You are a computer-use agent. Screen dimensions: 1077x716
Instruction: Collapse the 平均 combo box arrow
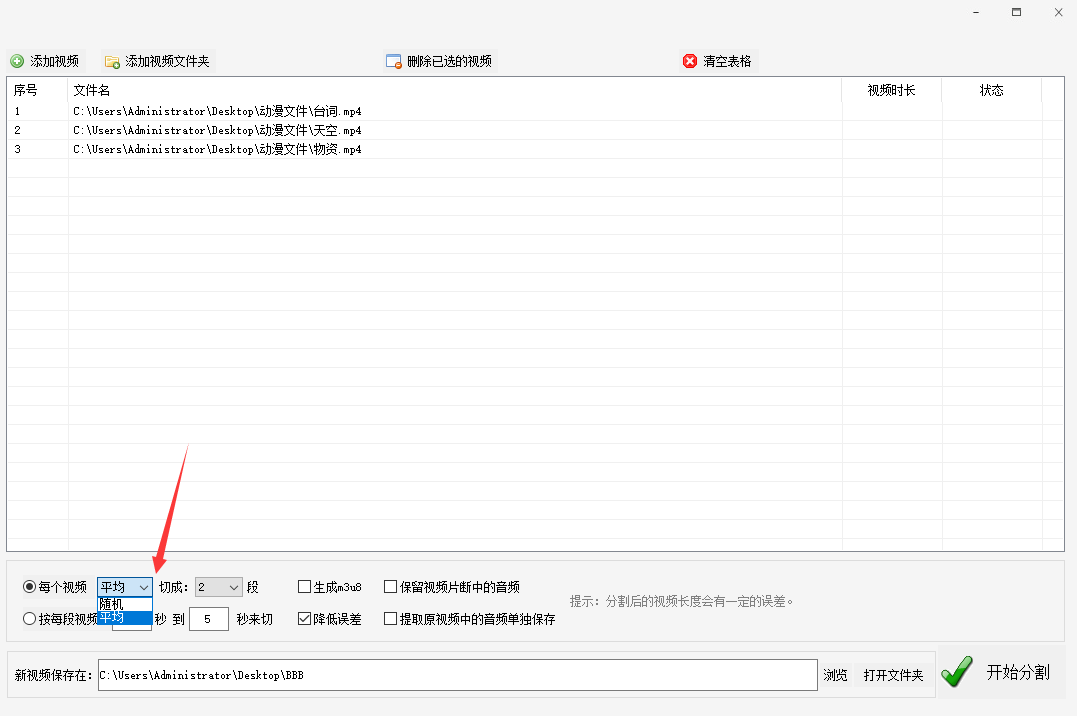[143, 587]
